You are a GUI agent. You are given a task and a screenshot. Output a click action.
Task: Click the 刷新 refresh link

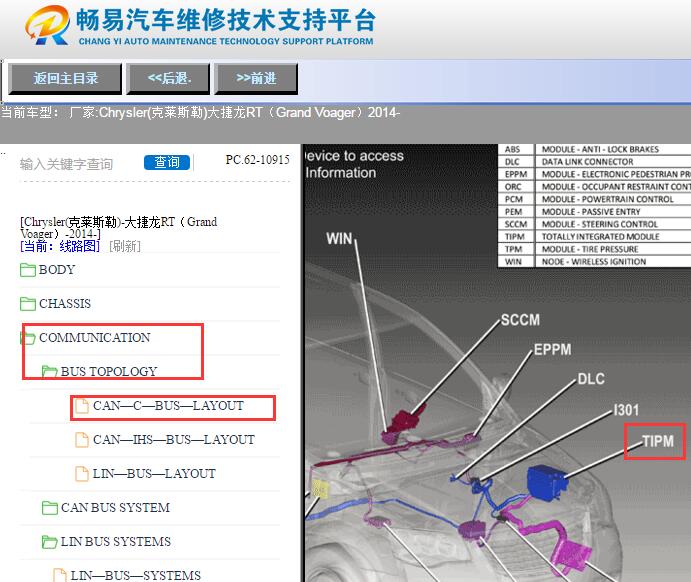point(125,246)
